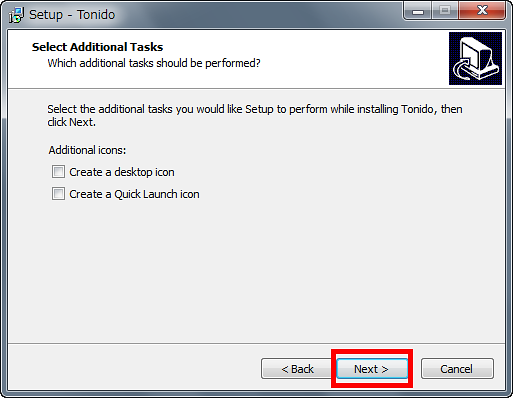Click the "Select Additional Tasks" heading
This screenshot has width=513, height=398.
pyautogui.click(x=97, y=47)
